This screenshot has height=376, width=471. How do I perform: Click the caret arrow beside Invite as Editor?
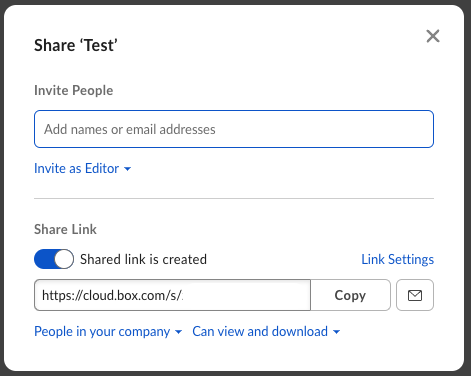coord(127,169)
